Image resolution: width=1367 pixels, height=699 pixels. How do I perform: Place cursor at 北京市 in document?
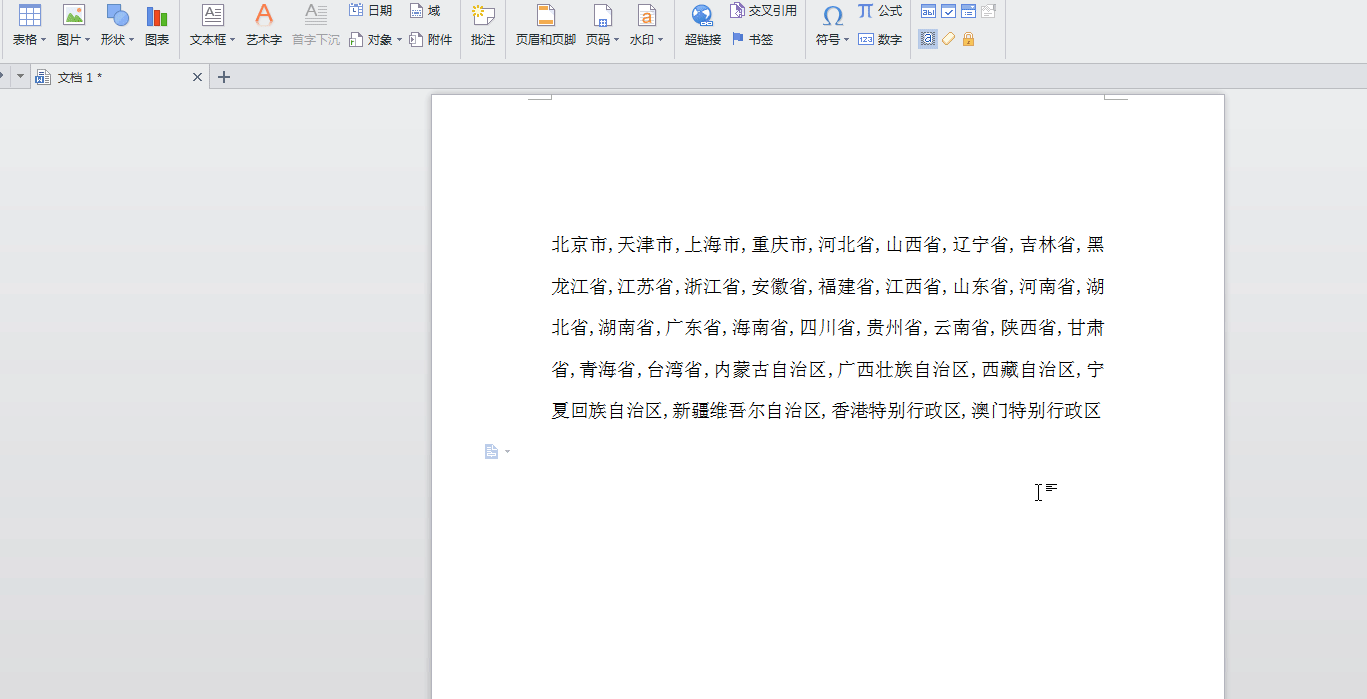tap(580, 245)
